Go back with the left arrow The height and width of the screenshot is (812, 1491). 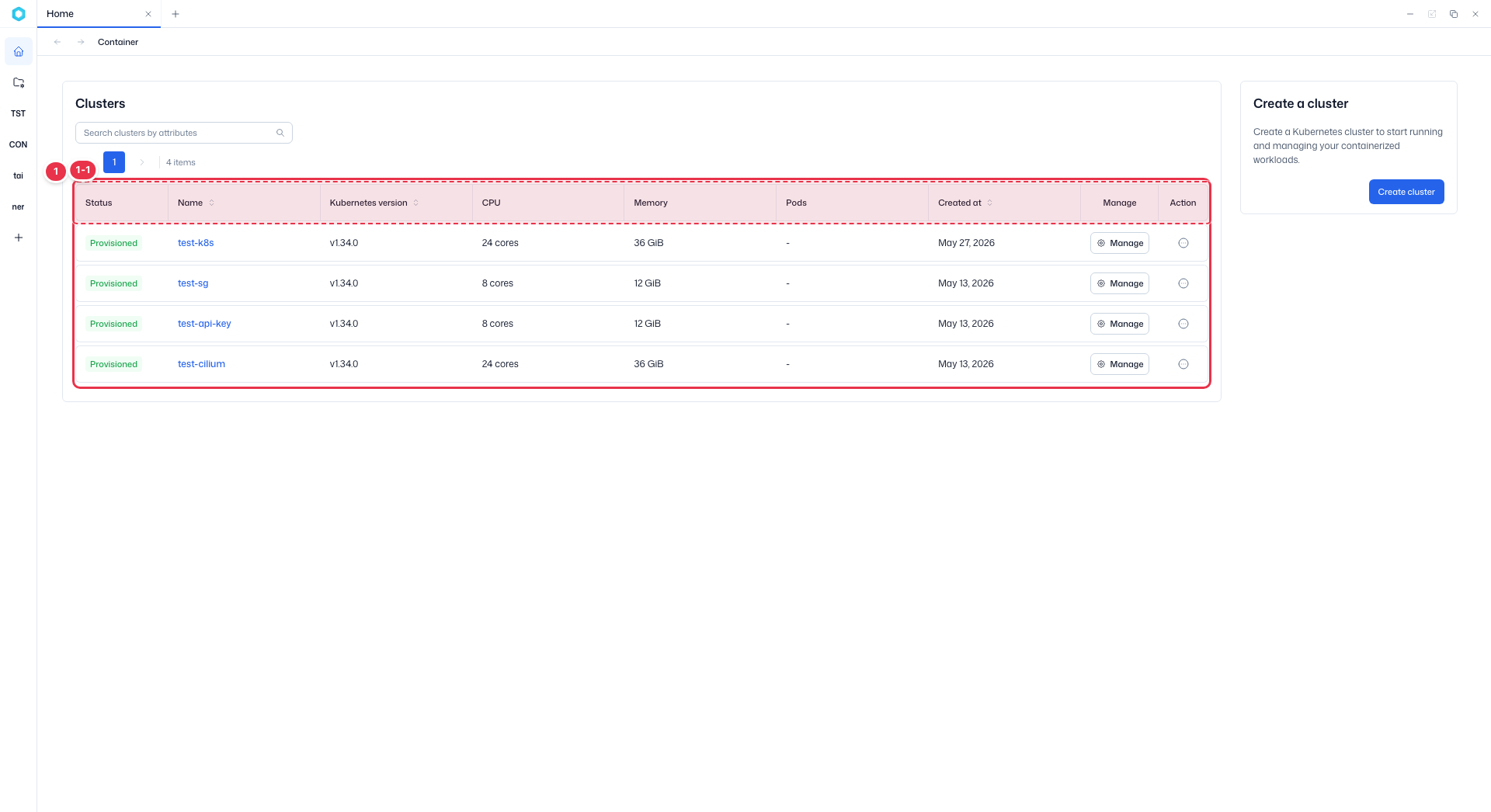click(x=57, y=42)
